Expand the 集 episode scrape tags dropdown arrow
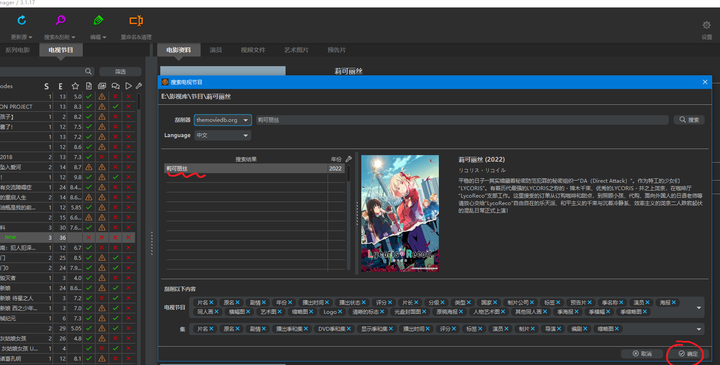This screenshot has width=720, height=365. click(699, 329)
